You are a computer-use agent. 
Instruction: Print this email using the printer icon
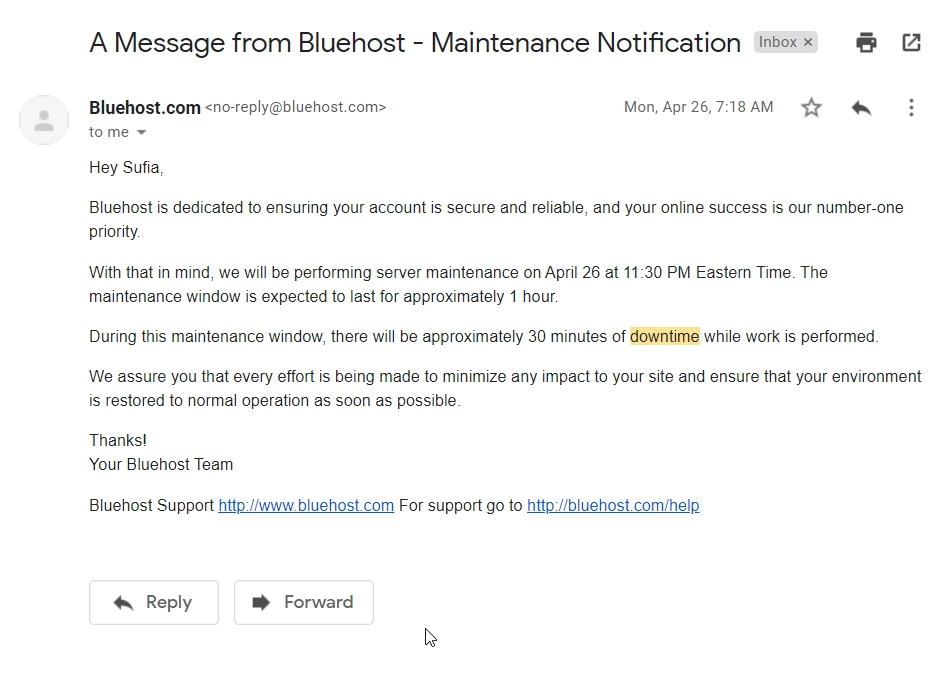(866, 43)
